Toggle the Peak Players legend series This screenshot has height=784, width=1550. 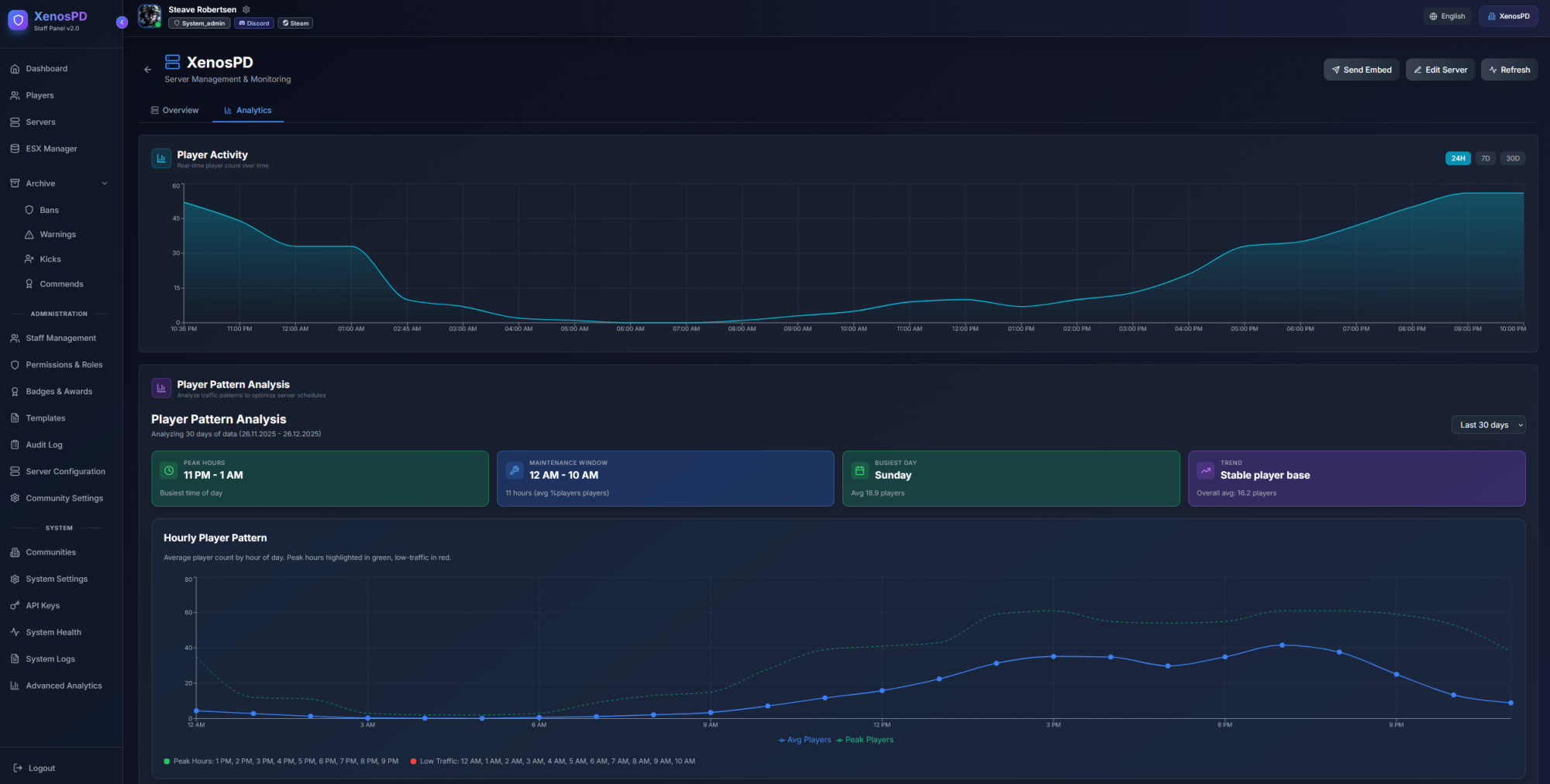coord(865,740)
